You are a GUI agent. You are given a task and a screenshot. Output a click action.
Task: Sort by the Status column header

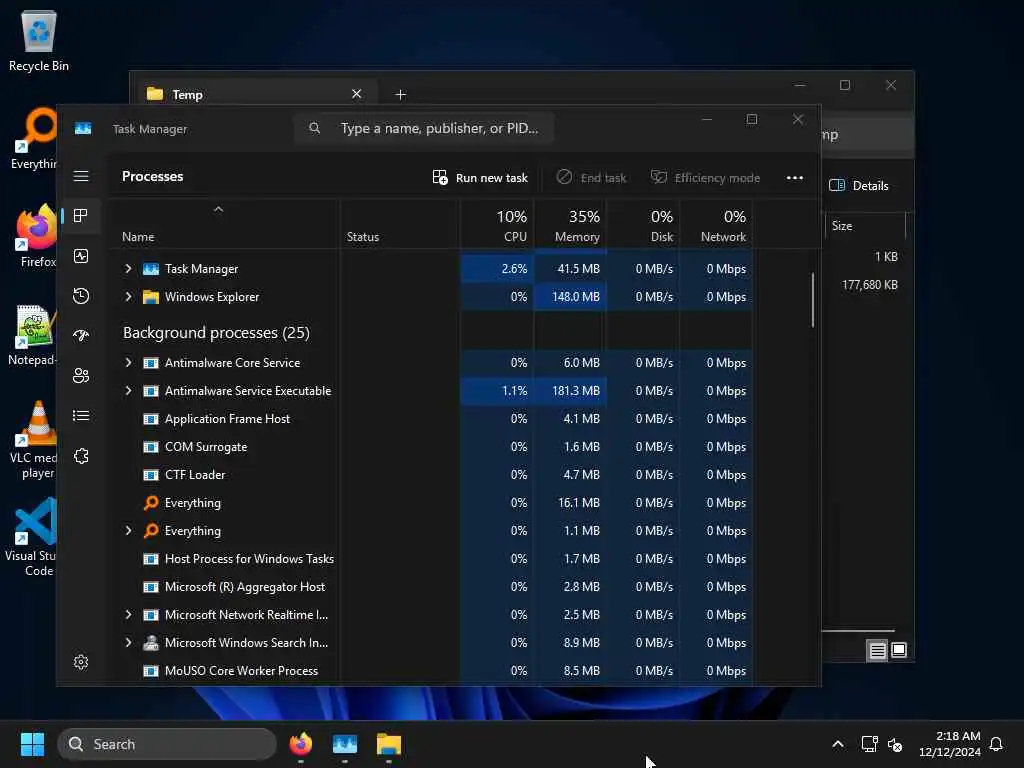point(400,225)
